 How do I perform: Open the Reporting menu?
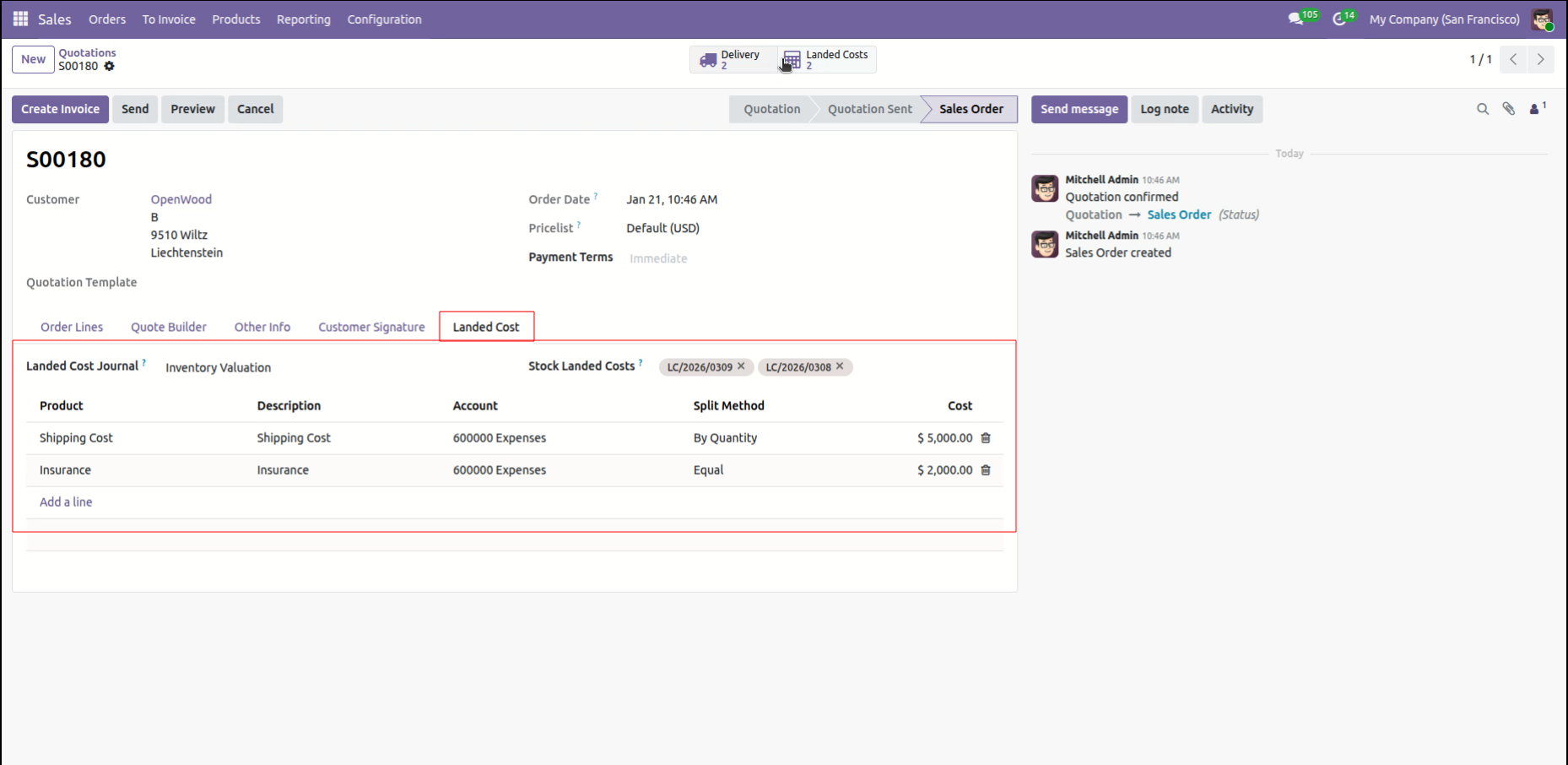click(x=303, y=19)
